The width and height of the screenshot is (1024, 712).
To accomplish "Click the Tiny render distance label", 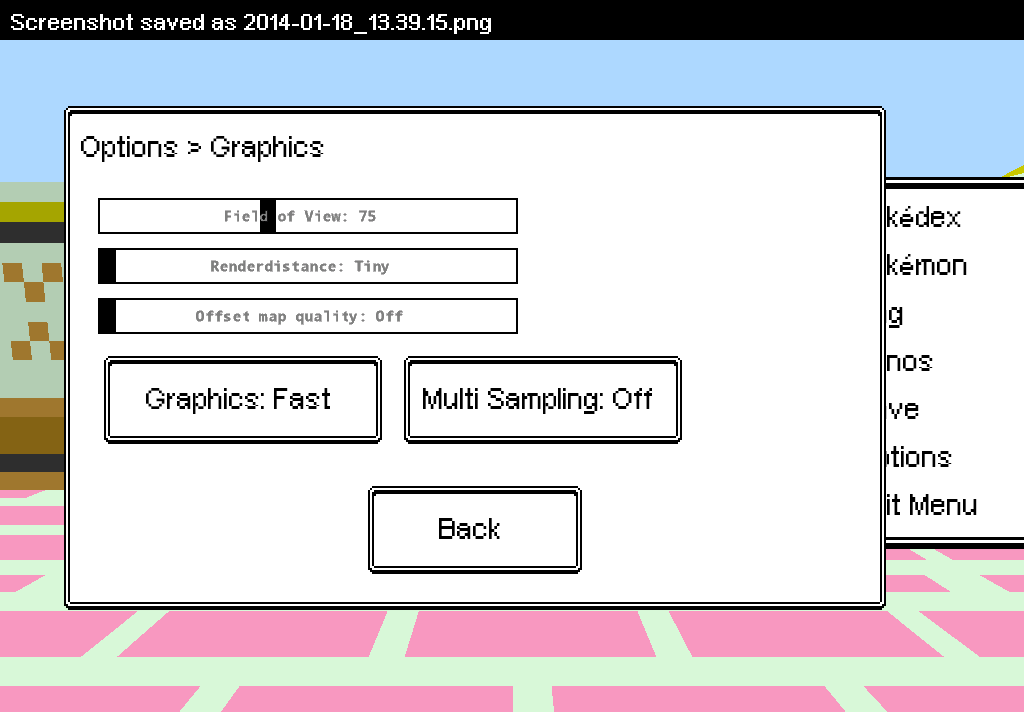I will 372,267.
